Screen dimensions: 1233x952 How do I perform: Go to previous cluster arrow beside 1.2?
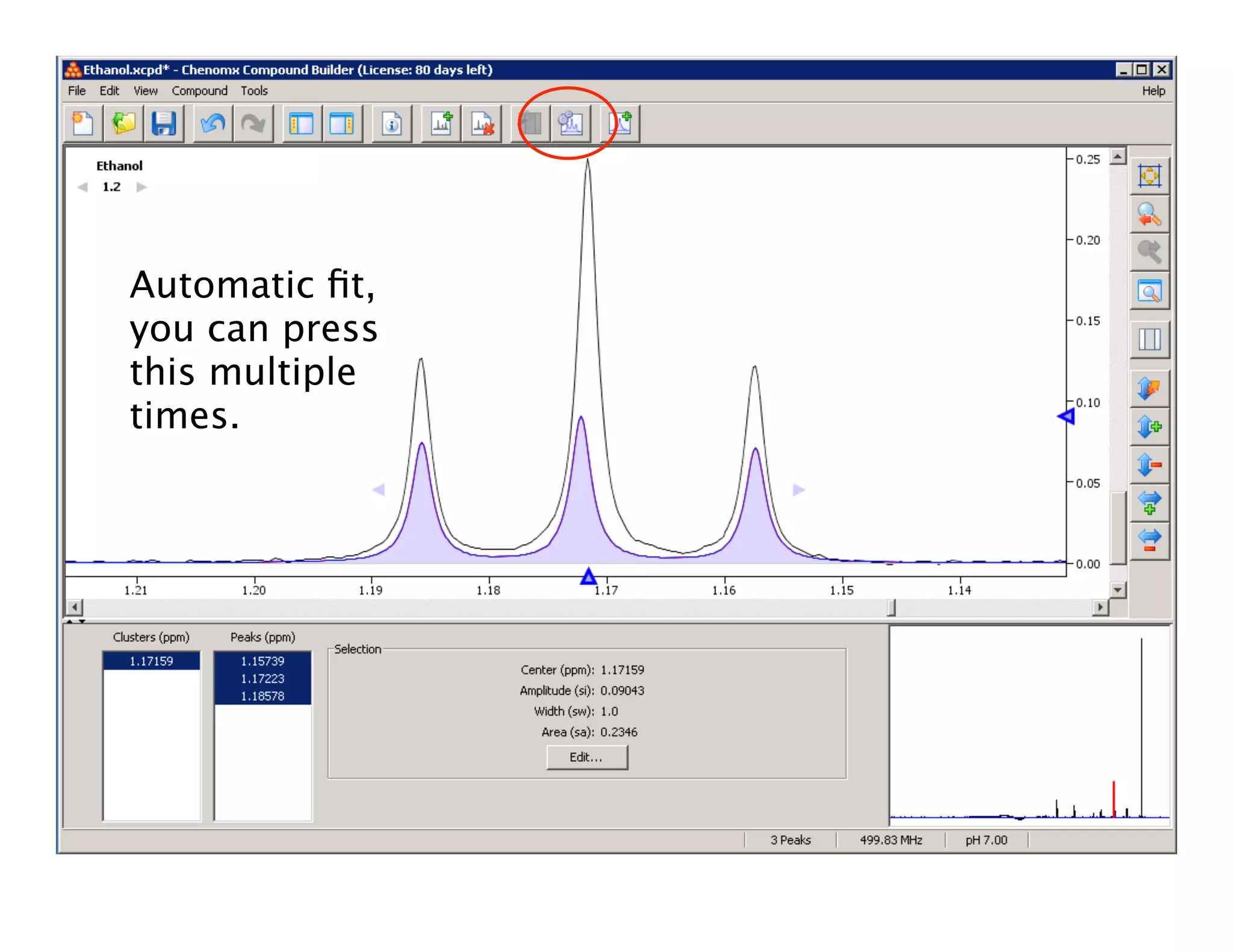[82, 187]
